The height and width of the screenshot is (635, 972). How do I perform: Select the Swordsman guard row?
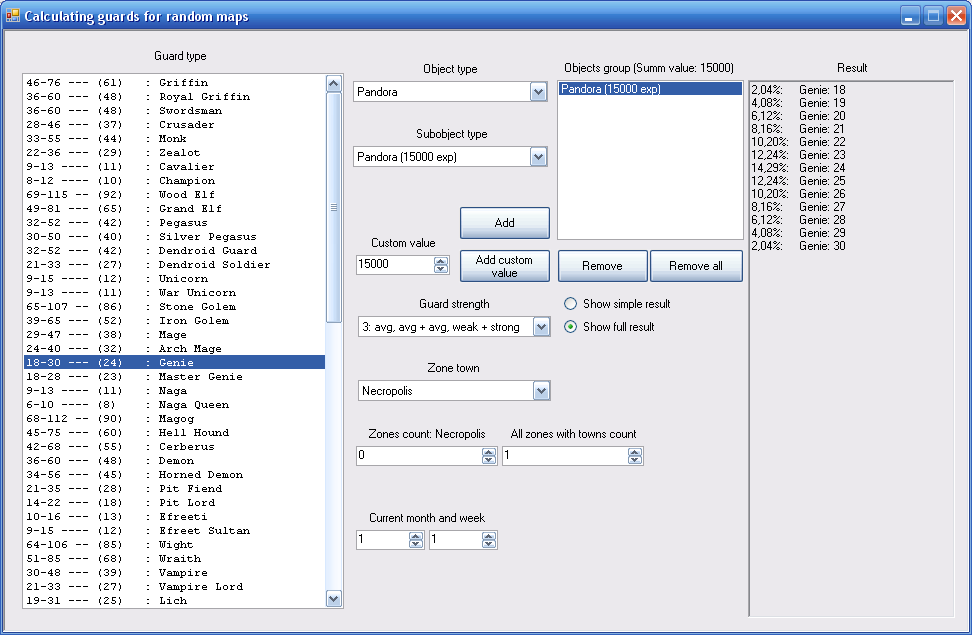(x=174, y=110)
